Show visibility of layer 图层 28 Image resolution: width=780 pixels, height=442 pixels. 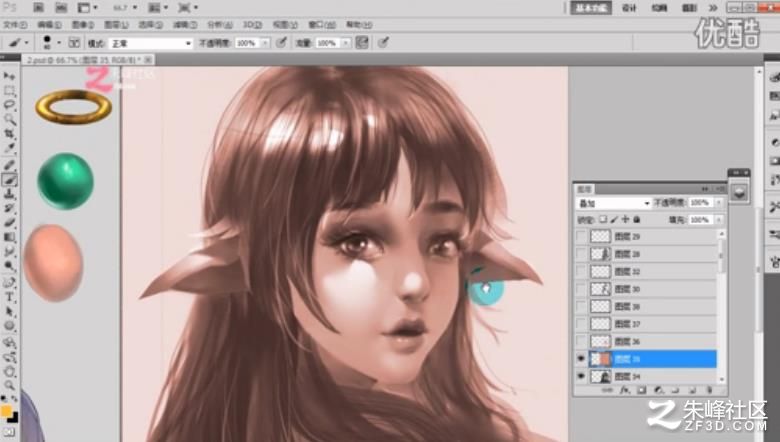coord(581,254)
